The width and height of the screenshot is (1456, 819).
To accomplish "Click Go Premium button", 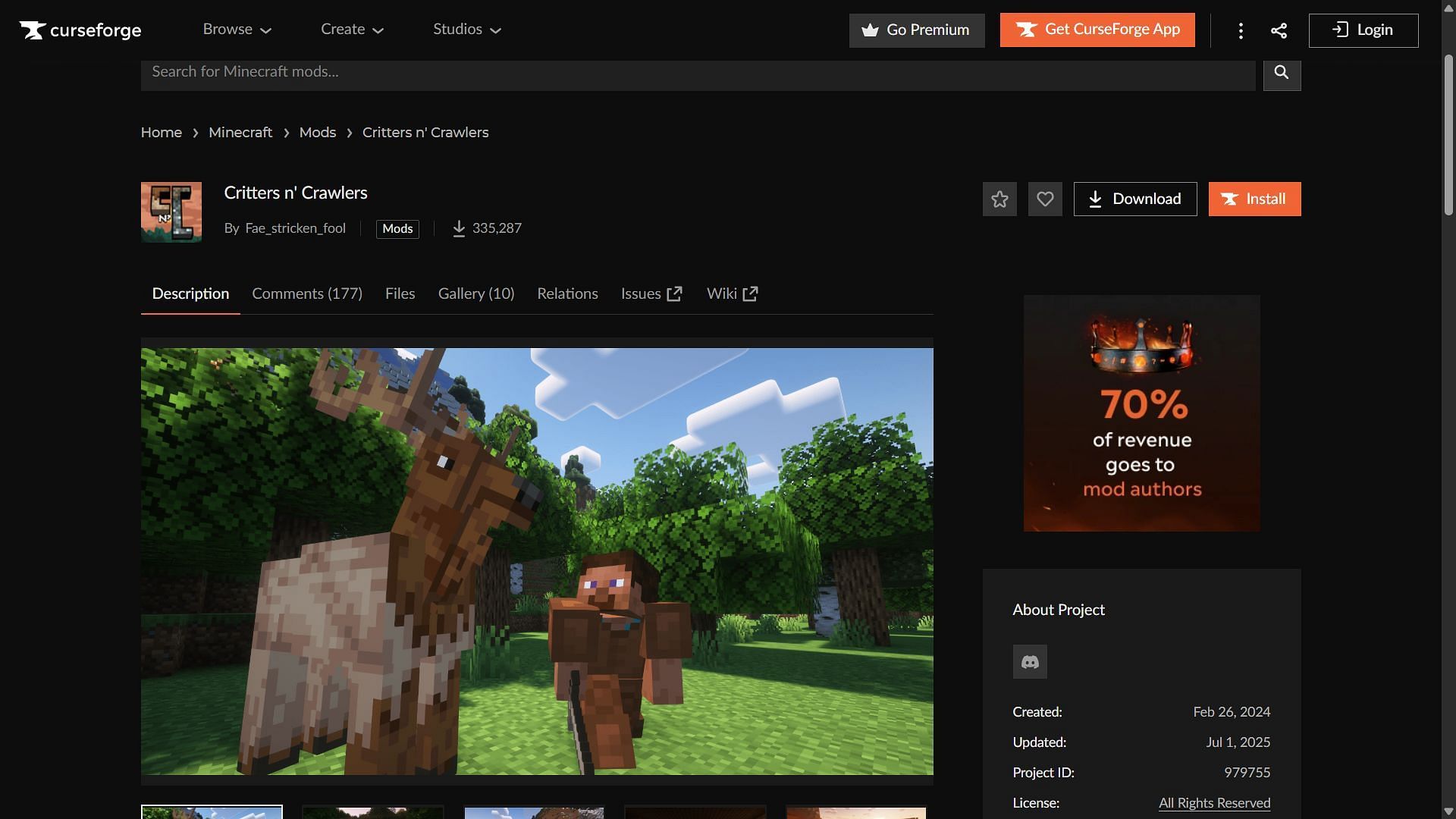I will click(x=917, y=30).
